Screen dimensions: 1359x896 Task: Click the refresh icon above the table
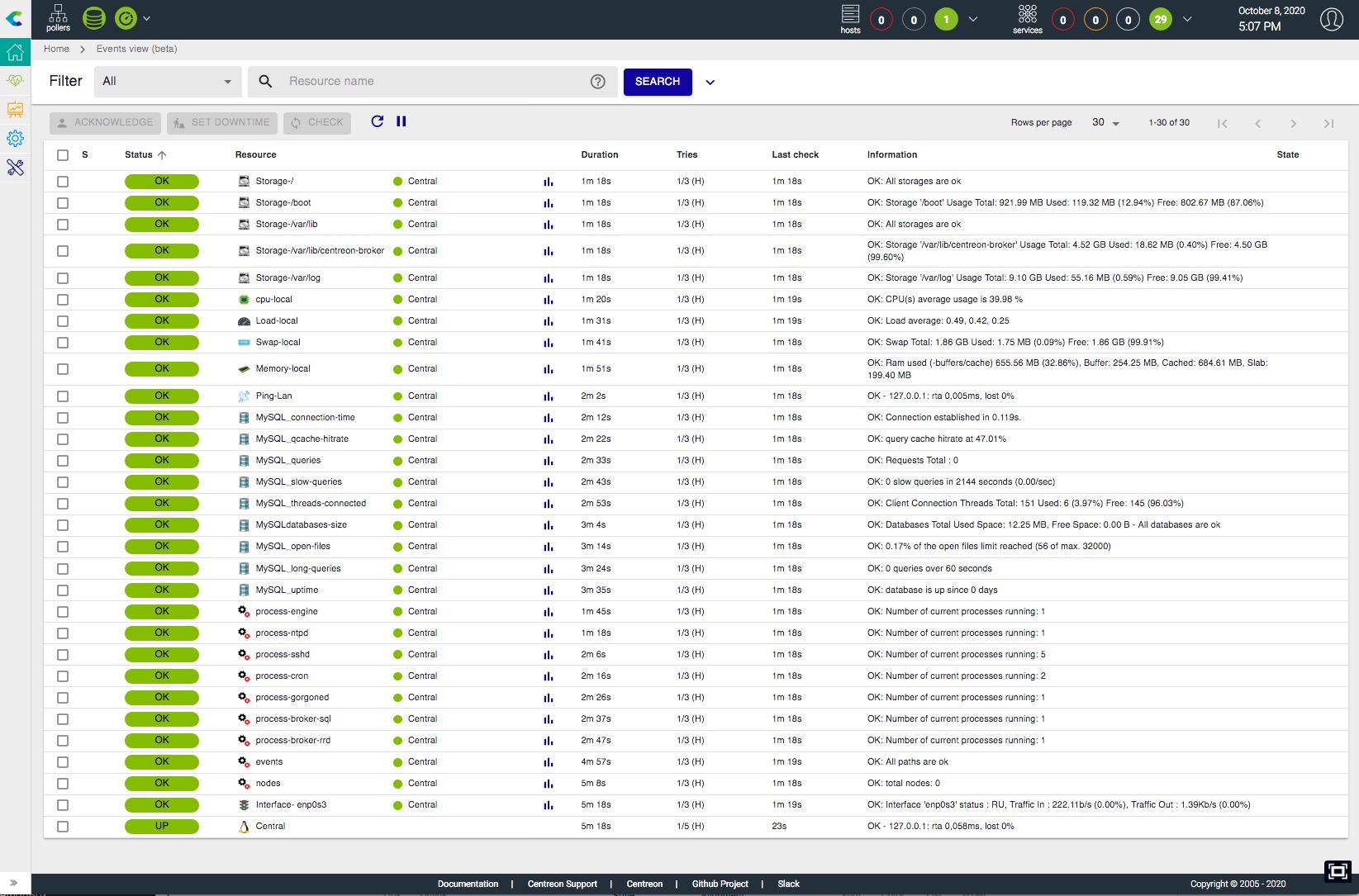click(378, 121)
